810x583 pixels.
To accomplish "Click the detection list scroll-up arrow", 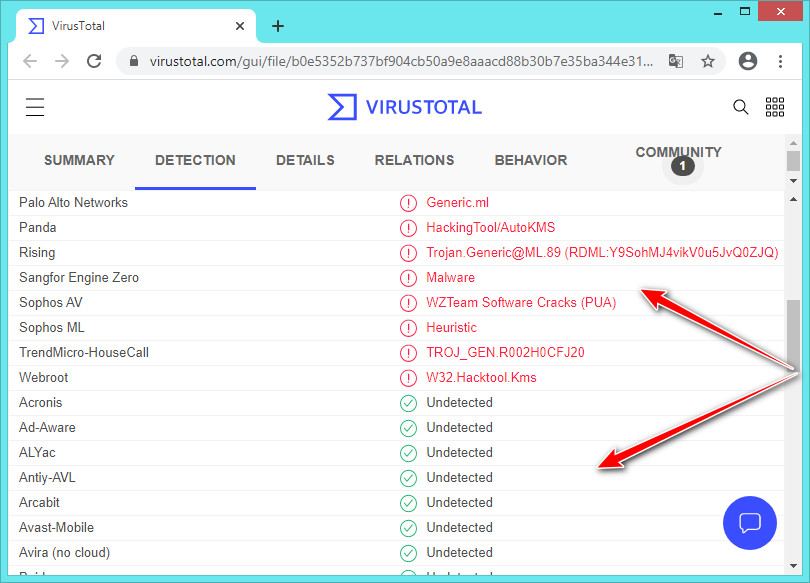I will [x=793, y=199].
